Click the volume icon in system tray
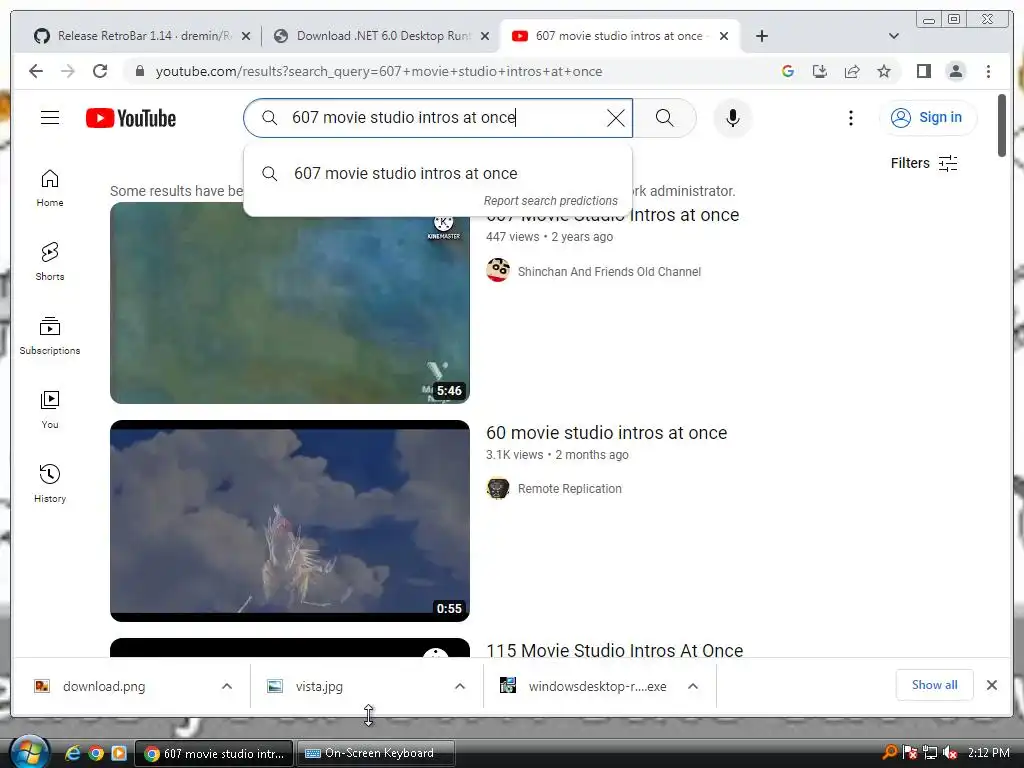The image size is (1024, 768). coord(950,753)
